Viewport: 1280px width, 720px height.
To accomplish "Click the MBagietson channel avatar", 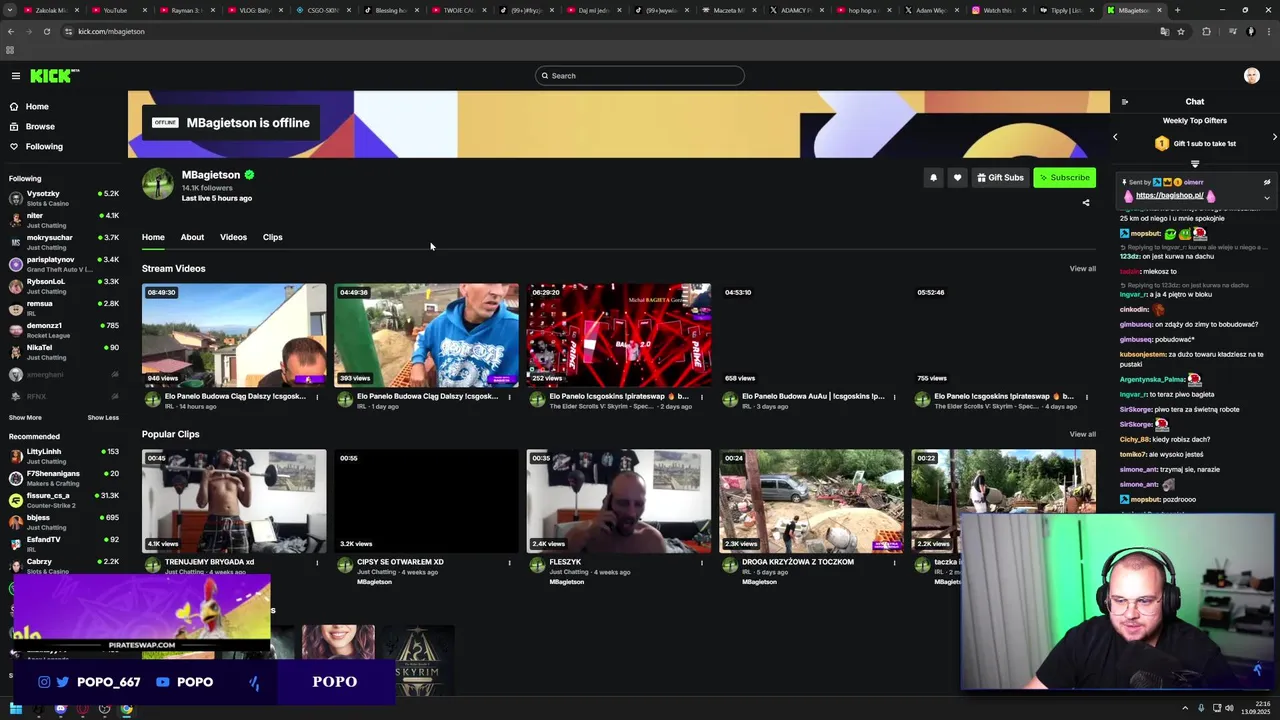I will (x=158, y=184).
